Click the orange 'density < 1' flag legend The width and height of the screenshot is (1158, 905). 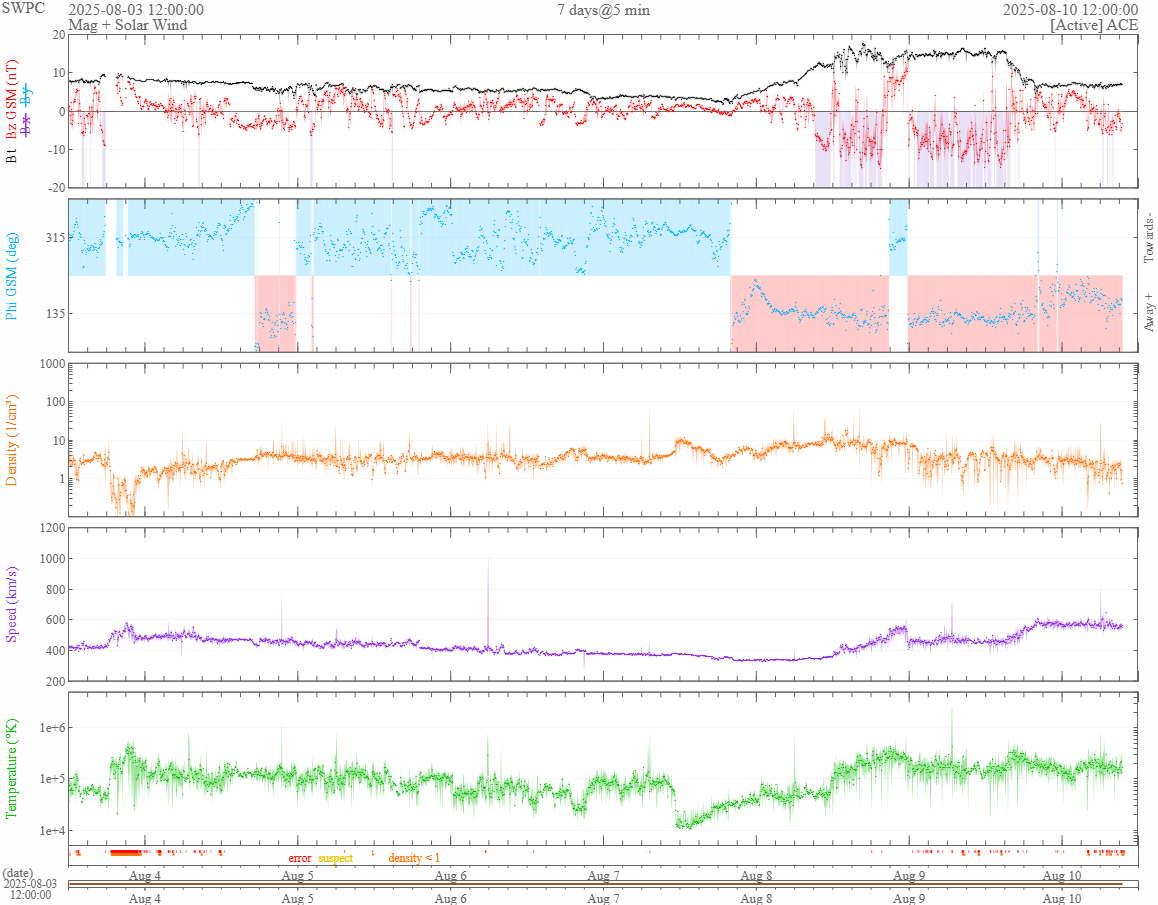coord(414,858)
